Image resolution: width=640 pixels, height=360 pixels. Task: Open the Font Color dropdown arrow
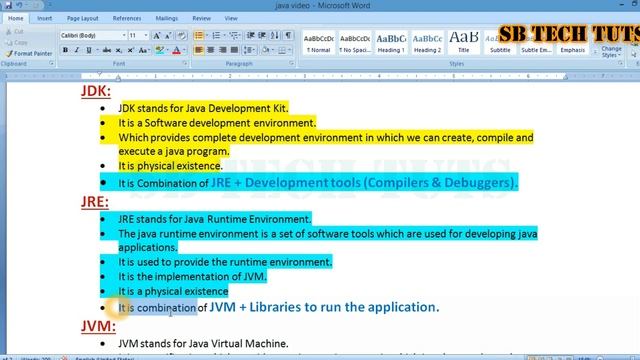(184, 50)
